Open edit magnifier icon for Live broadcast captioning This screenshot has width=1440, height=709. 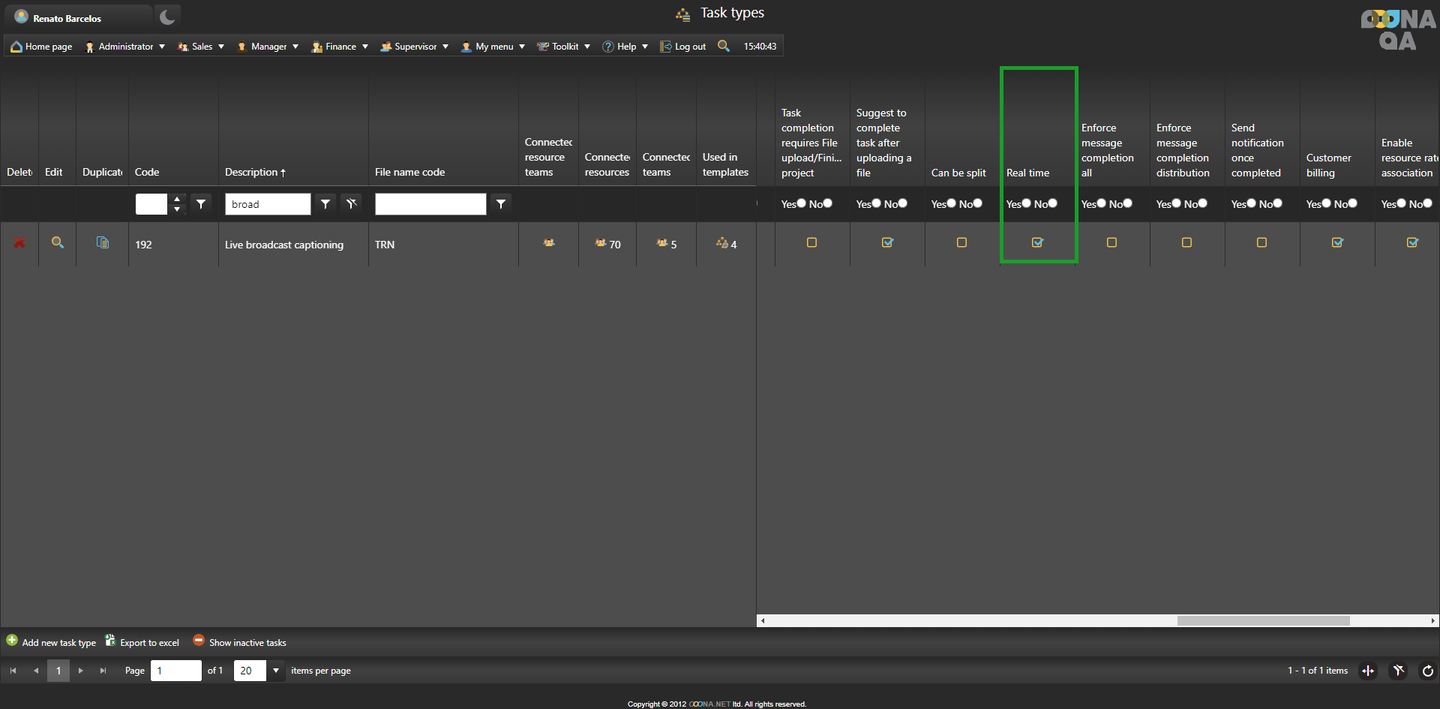tap(57, 243)
